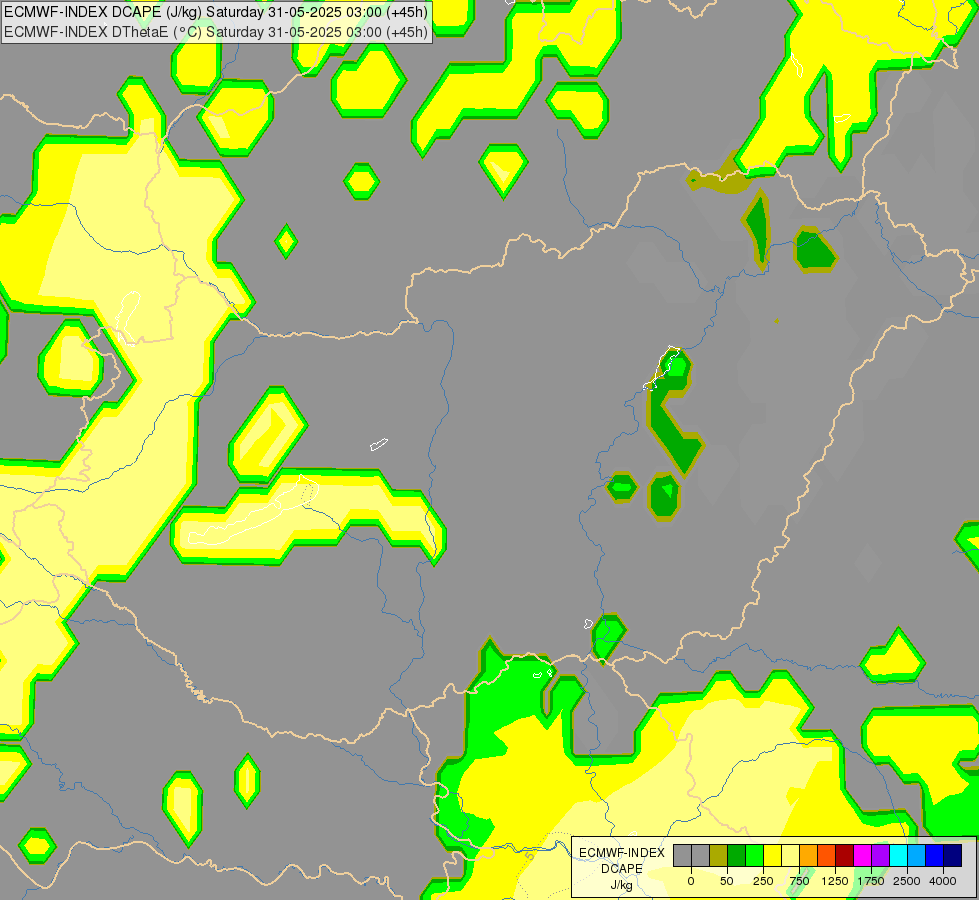The image size is (979, 900).
Task: Click the legend tick value 4000
Action: point(943,881)
